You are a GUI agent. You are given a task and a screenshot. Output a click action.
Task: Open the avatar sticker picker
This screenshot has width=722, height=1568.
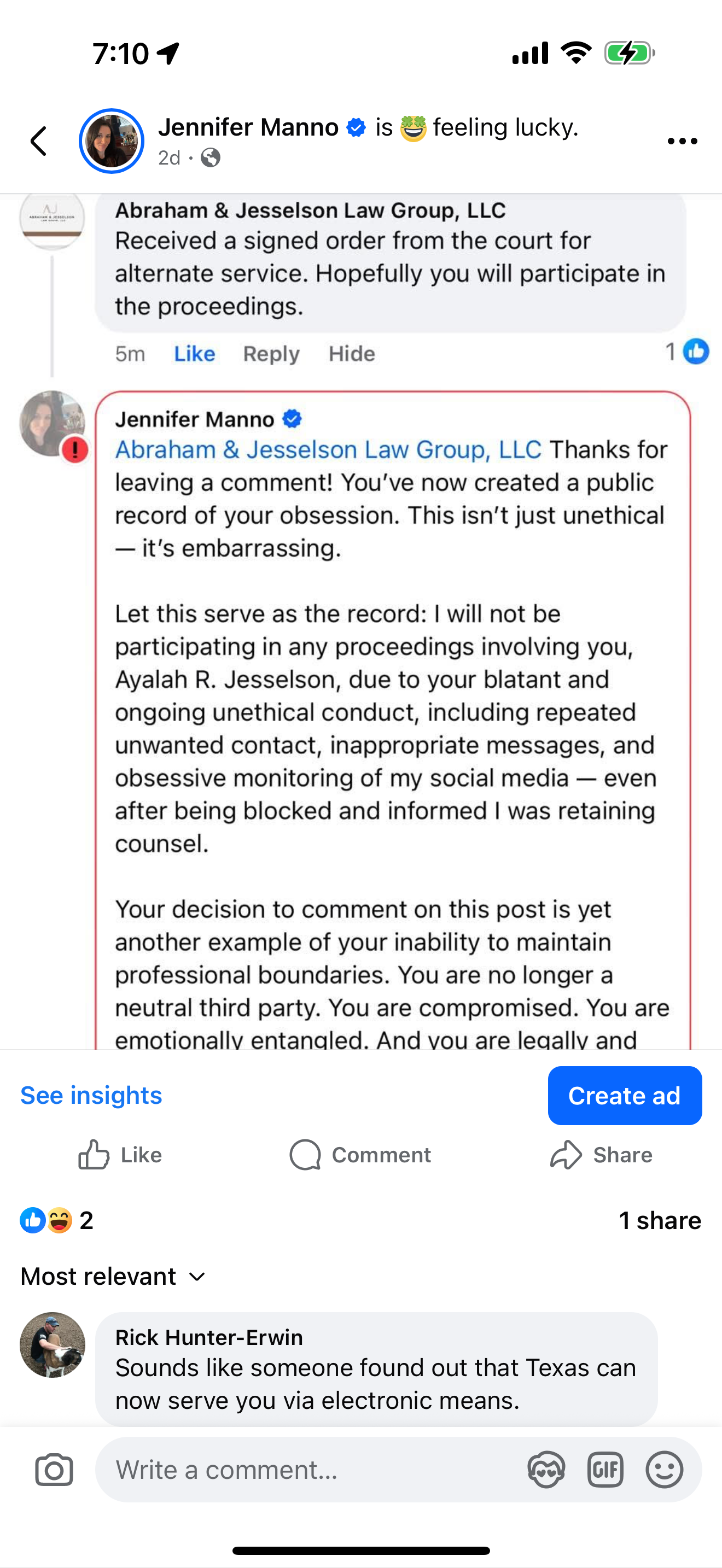click(x=546, y=1470)
